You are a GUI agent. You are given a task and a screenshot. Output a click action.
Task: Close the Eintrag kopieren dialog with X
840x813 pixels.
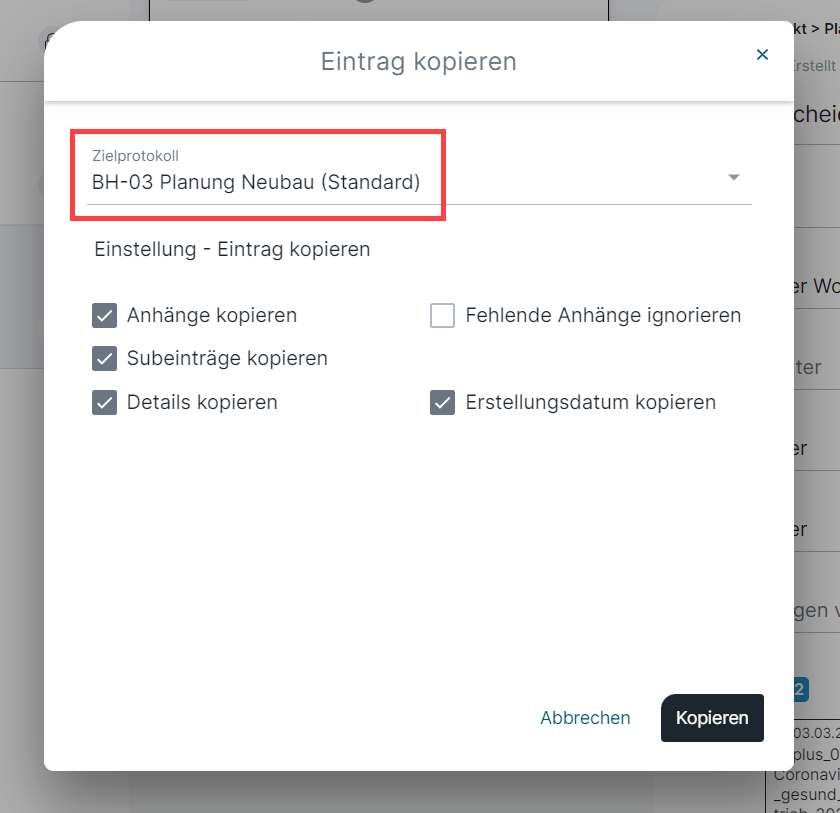tap(762, 54)
